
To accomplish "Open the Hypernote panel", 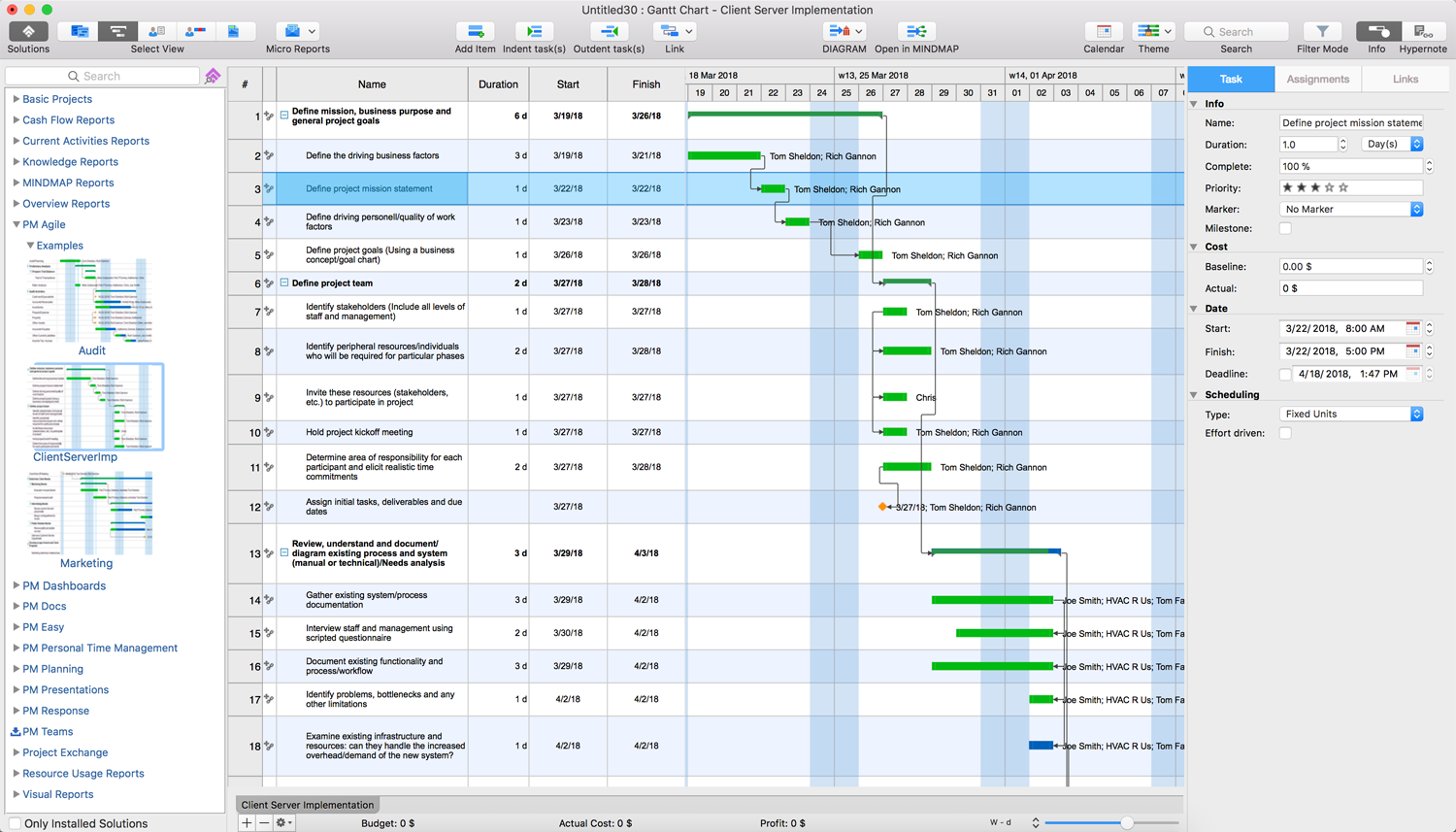I will click(1422, 32).
